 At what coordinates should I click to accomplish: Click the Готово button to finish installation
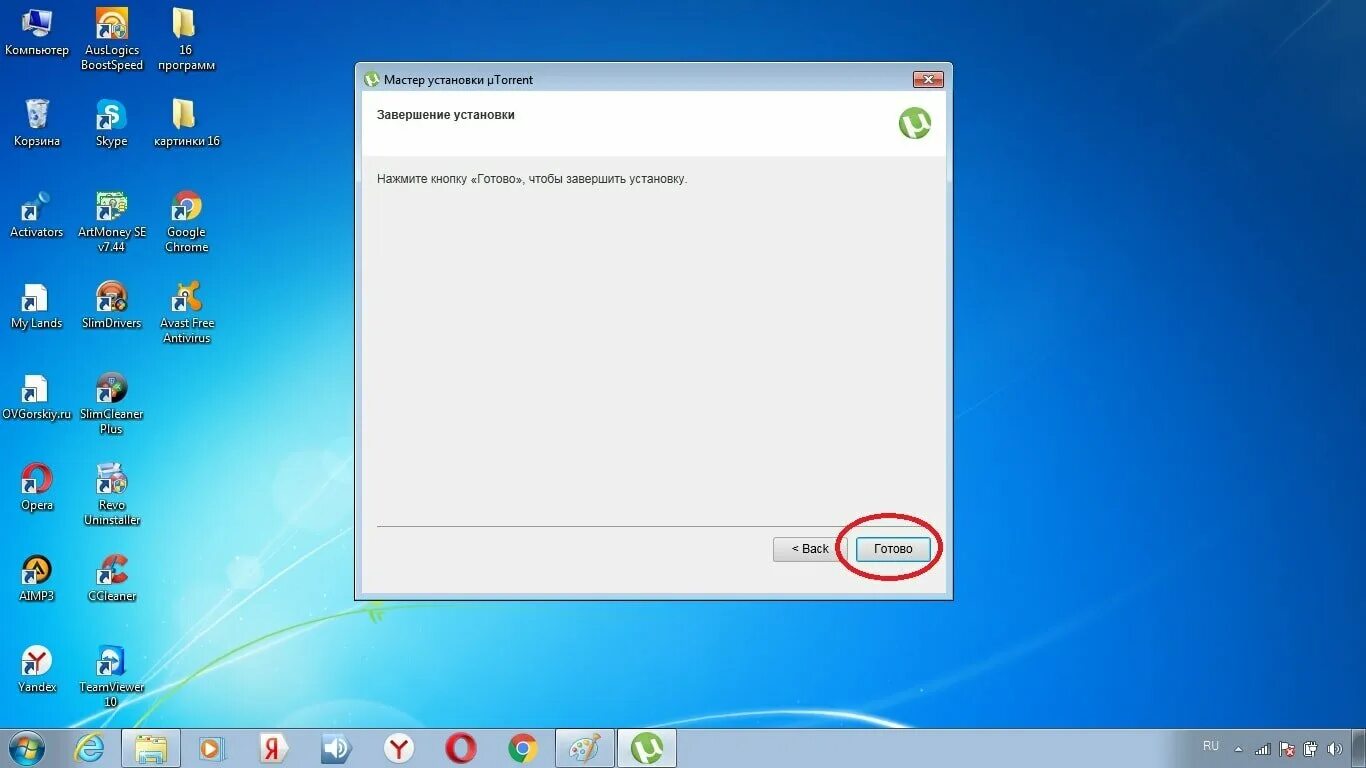(x=893, y=549)
